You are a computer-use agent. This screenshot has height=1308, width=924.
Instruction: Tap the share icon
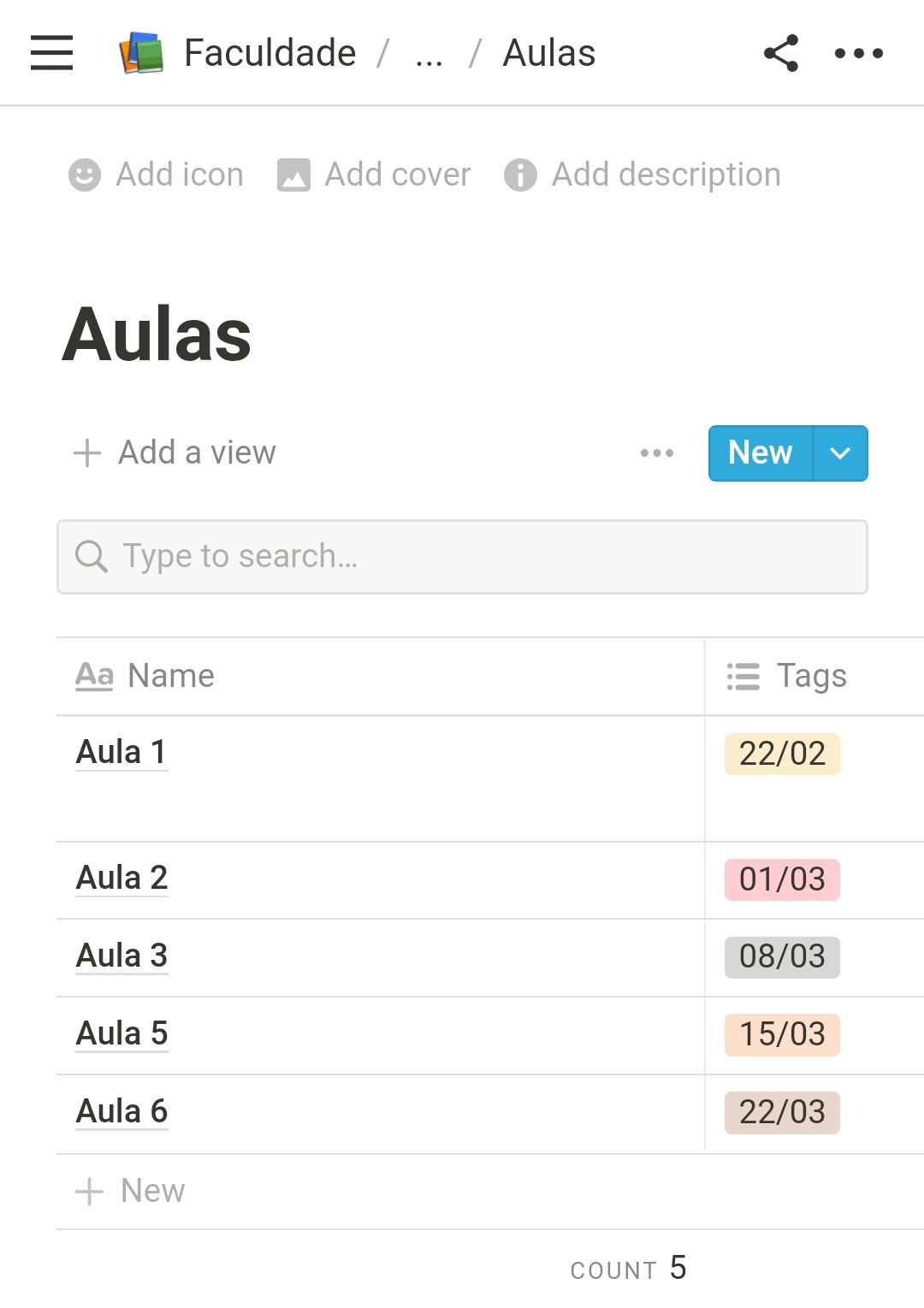(781, 53)
